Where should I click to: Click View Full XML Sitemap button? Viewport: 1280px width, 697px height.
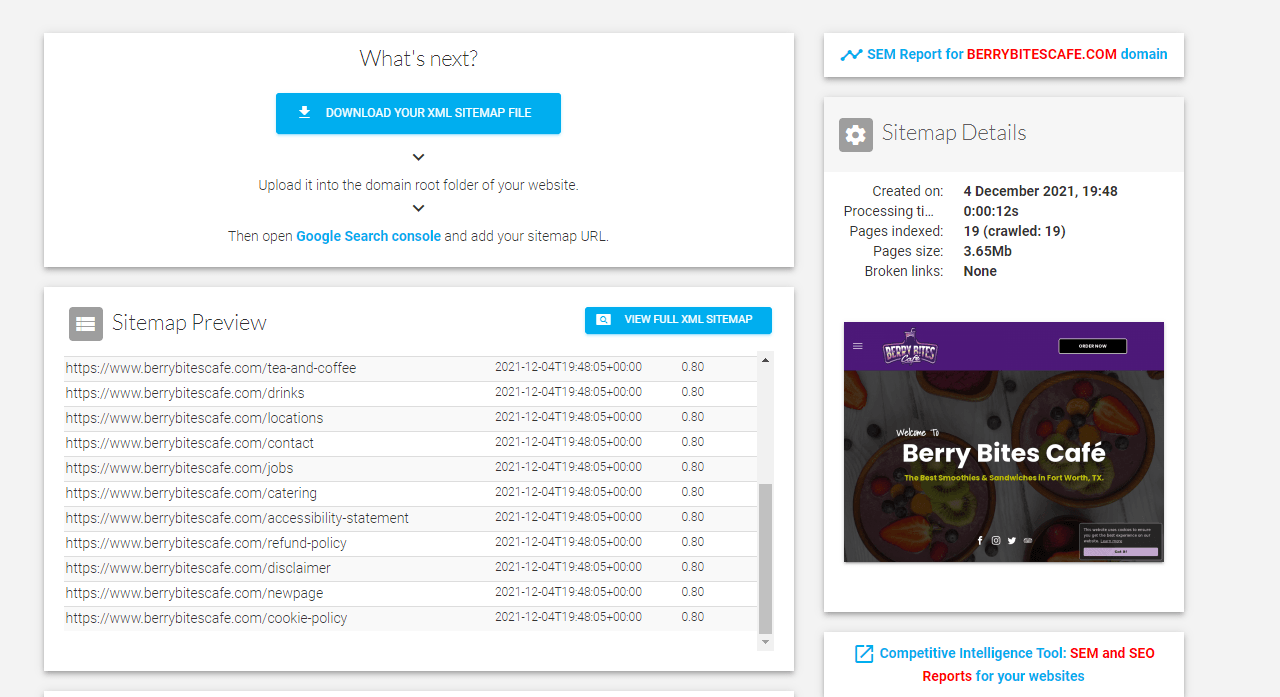(x=678, y=320)
